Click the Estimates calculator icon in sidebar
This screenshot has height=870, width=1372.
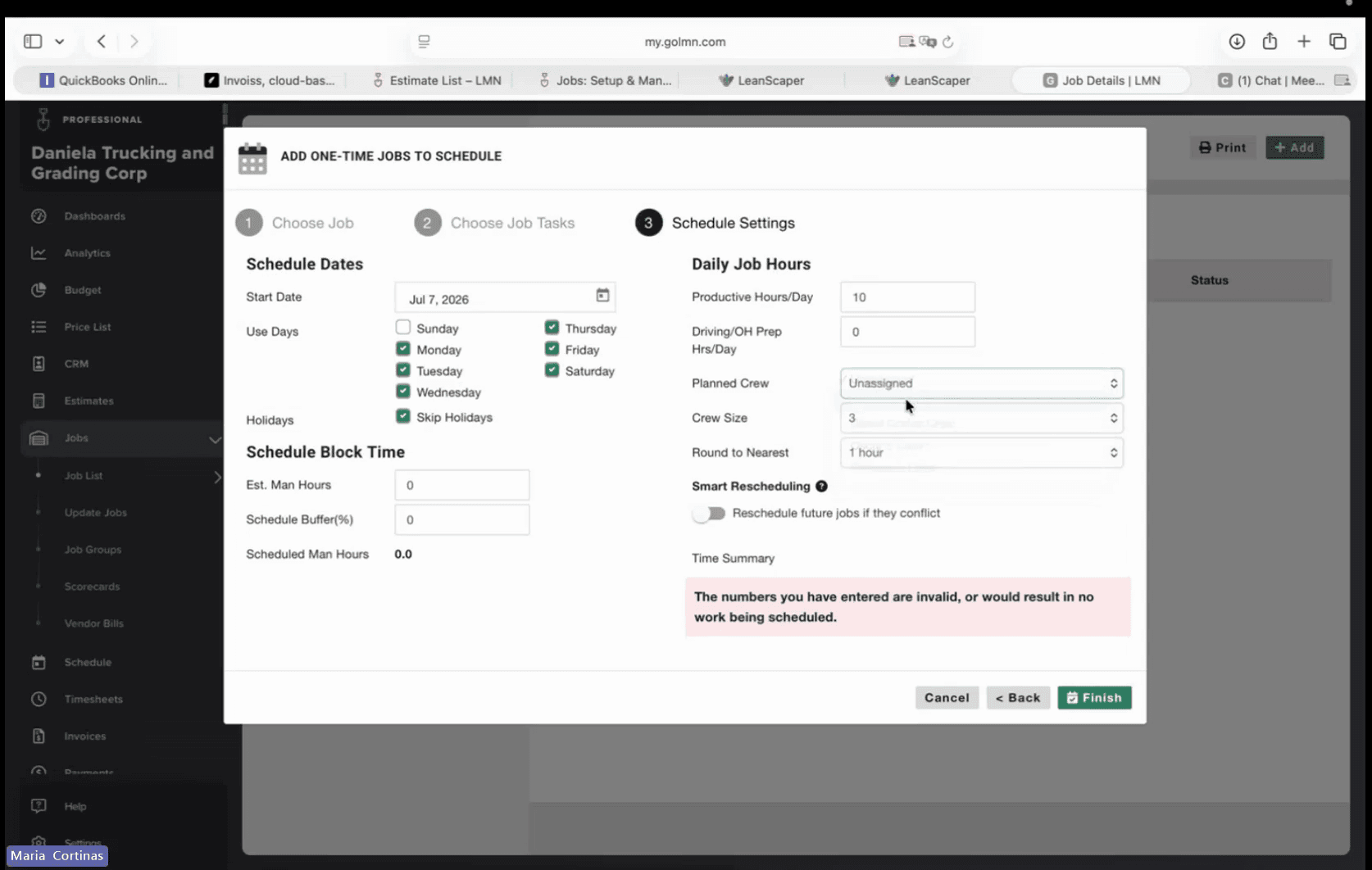pyautogui.click(x=39, y=401)
